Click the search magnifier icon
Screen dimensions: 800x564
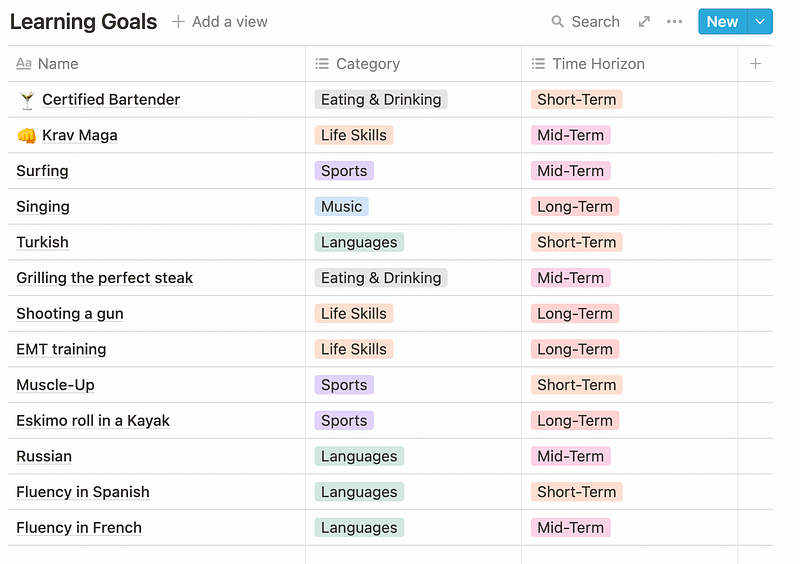[x=558, y=22]
